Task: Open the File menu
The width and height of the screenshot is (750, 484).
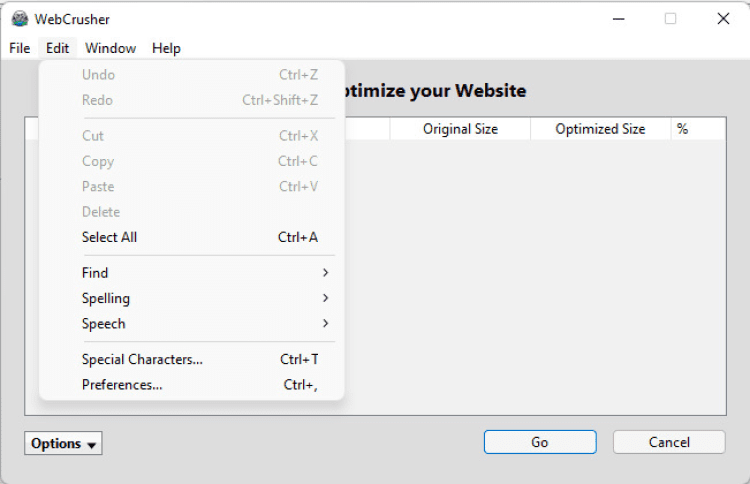Action: point(19,48)
